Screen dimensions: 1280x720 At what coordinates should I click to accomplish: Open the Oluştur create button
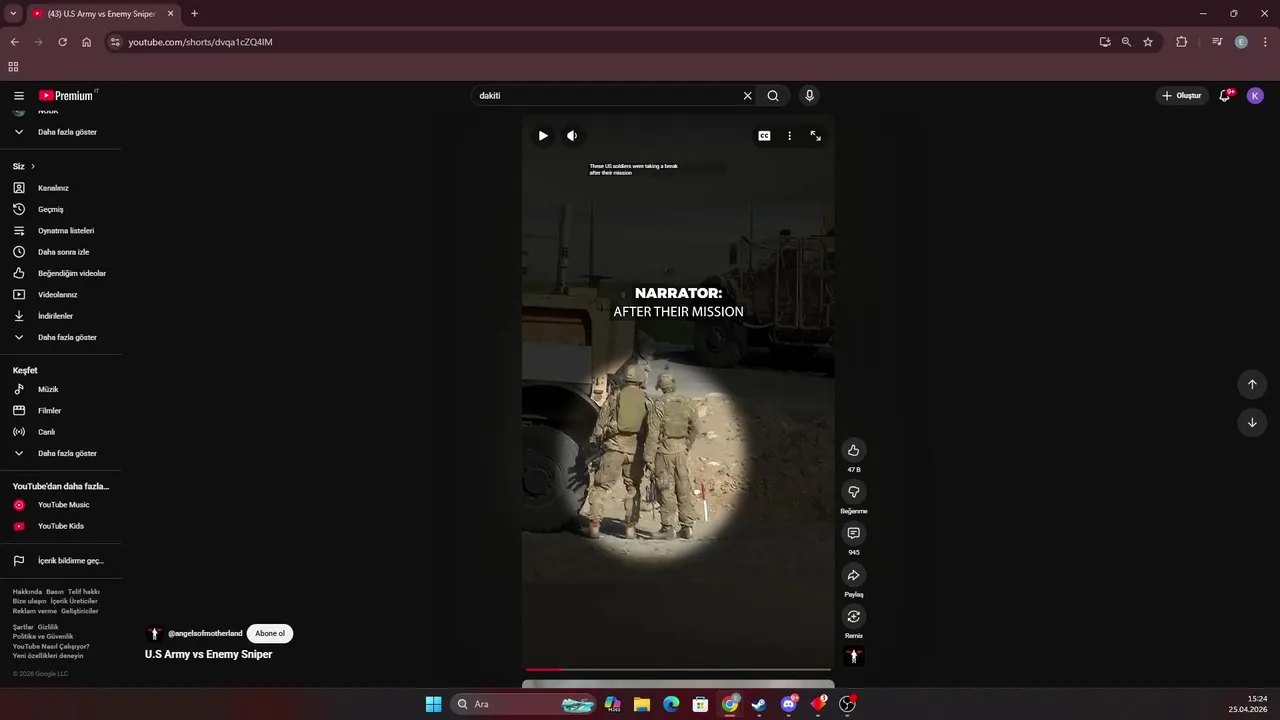click(1181, 96)
